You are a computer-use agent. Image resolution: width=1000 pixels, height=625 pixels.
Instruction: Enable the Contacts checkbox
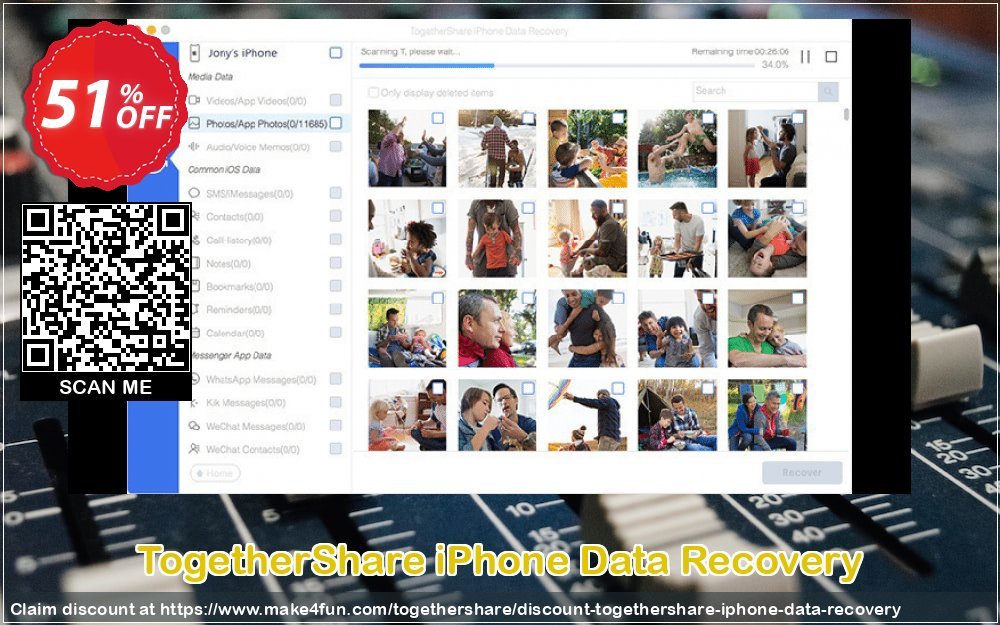tap(335, 216)
